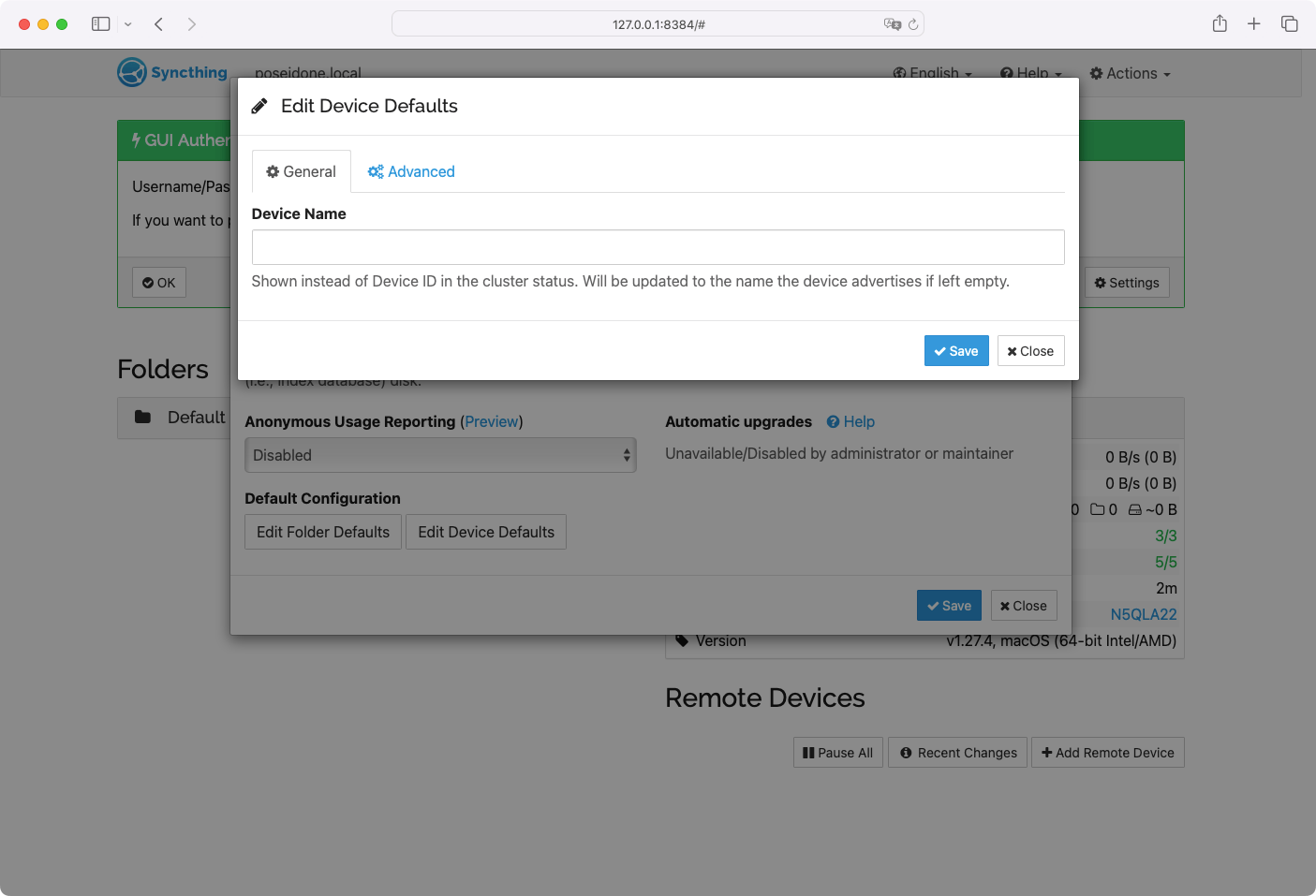Close the Edit Device Defaults dialog
The height and width of the screenshot is (896, 1316).
(x=1030, y=351)
